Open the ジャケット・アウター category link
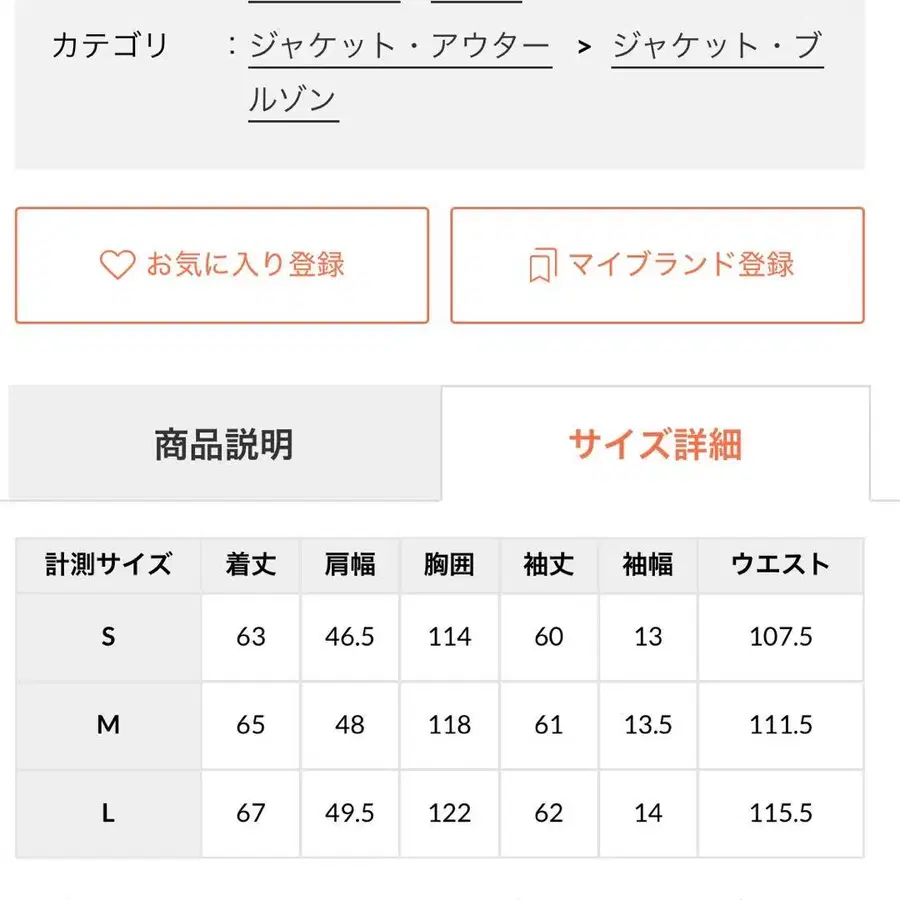This screenshot has width=900, height=900. [400, 46]
